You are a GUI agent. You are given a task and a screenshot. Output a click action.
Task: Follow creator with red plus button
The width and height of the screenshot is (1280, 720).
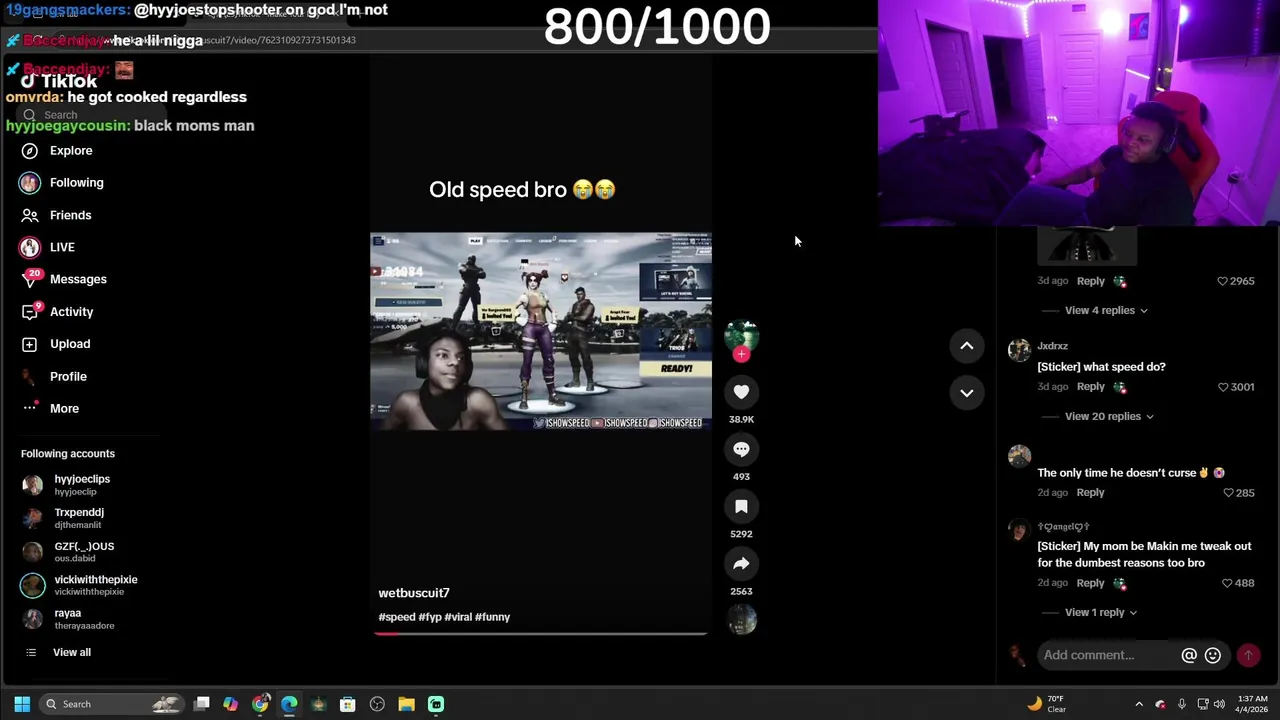pos(741,354)
